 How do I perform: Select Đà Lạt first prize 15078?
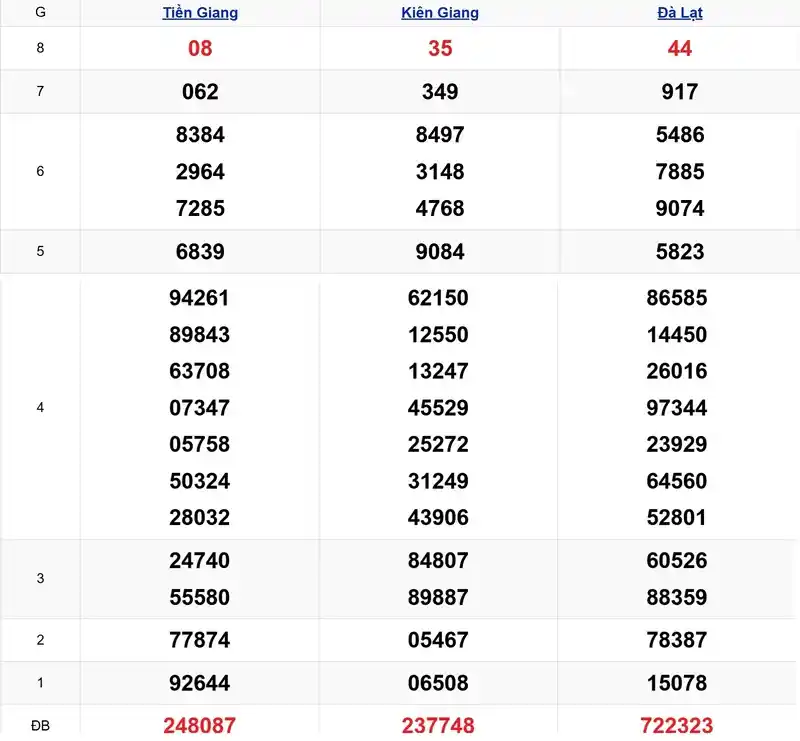click(x=677, y=683)
